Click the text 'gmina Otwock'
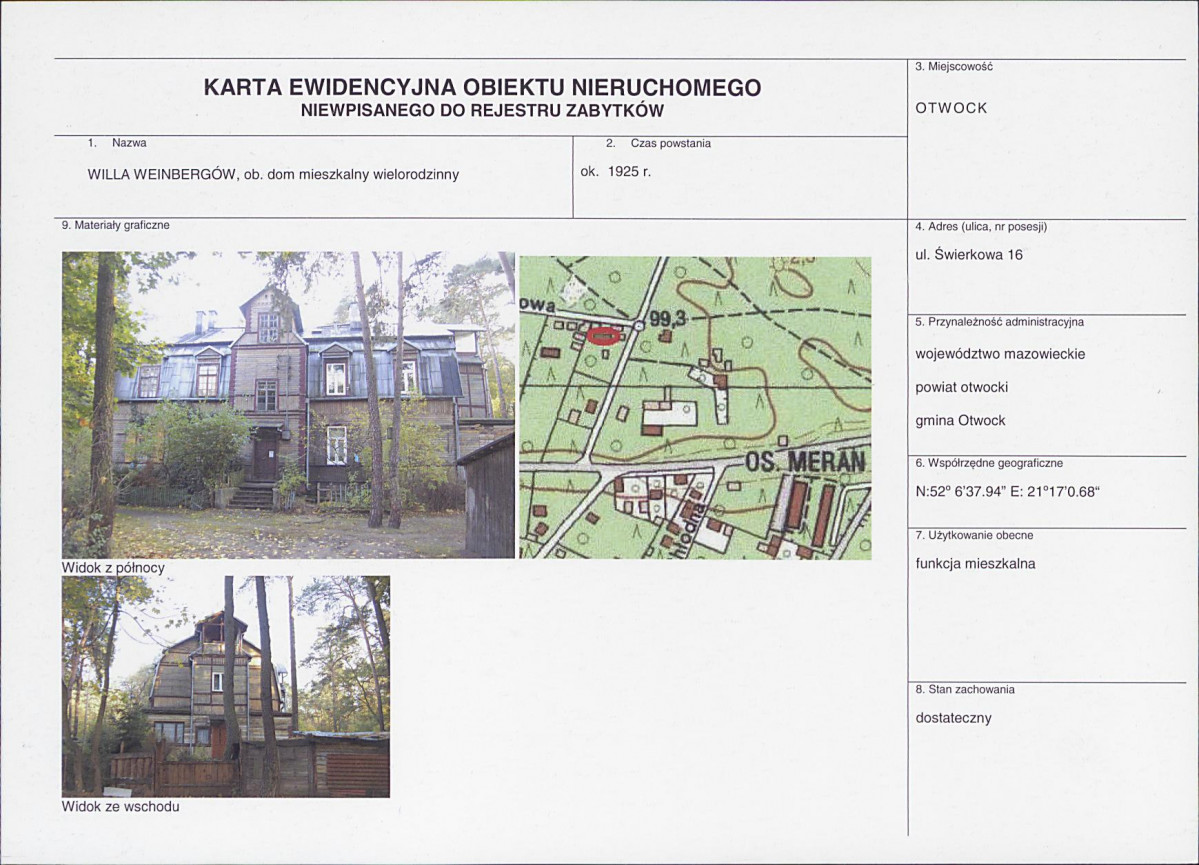The image size is (1199, 865). [x=960, y=421]
